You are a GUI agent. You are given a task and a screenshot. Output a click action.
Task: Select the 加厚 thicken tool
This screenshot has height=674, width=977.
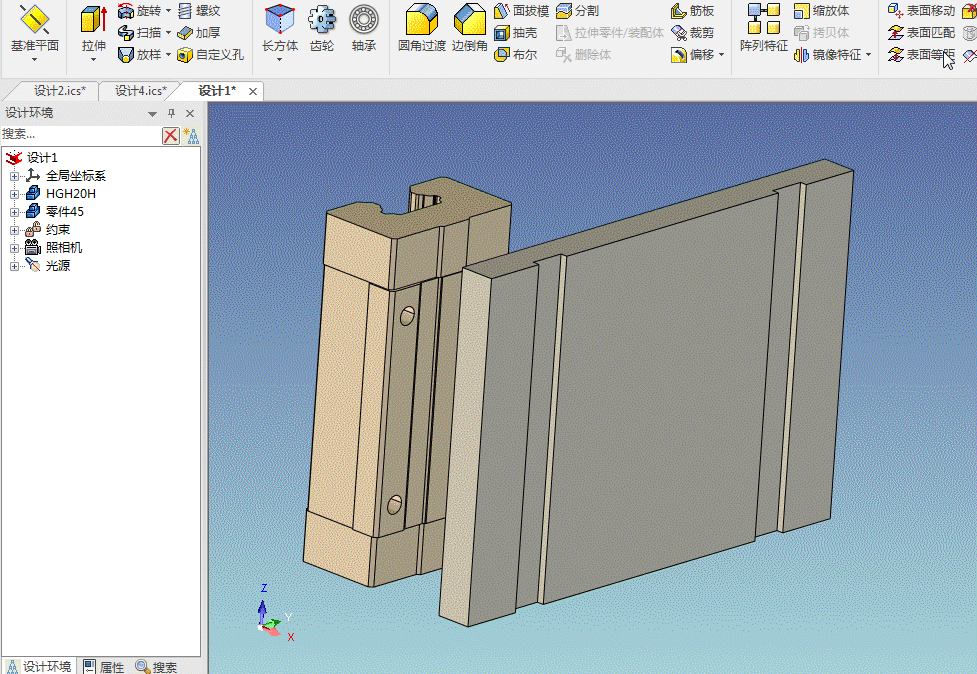199,32
